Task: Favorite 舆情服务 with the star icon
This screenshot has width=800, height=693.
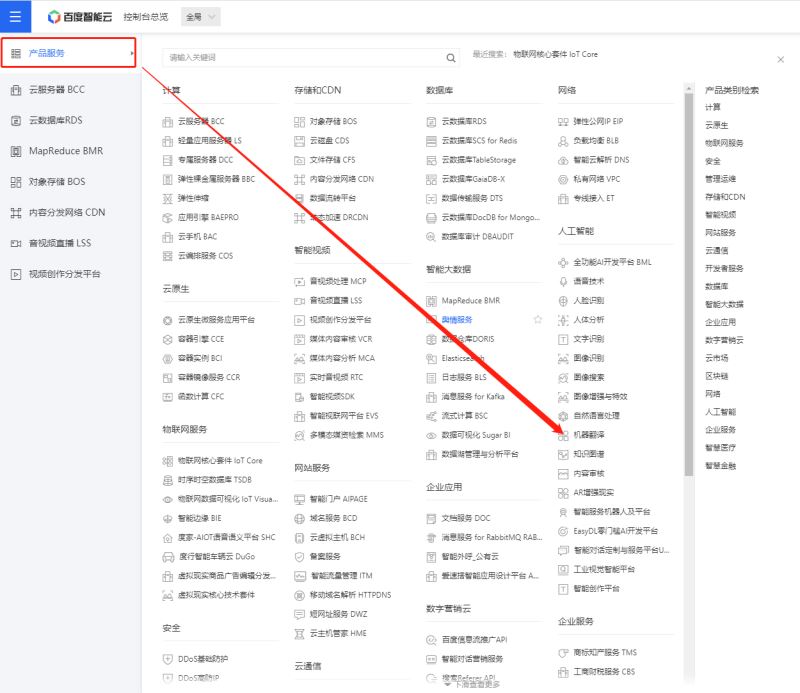Action: point(537,319)
